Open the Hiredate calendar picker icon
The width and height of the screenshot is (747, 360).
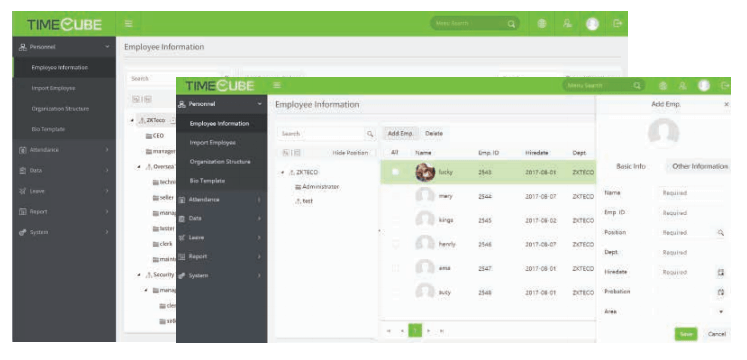[x=721, y=272]
